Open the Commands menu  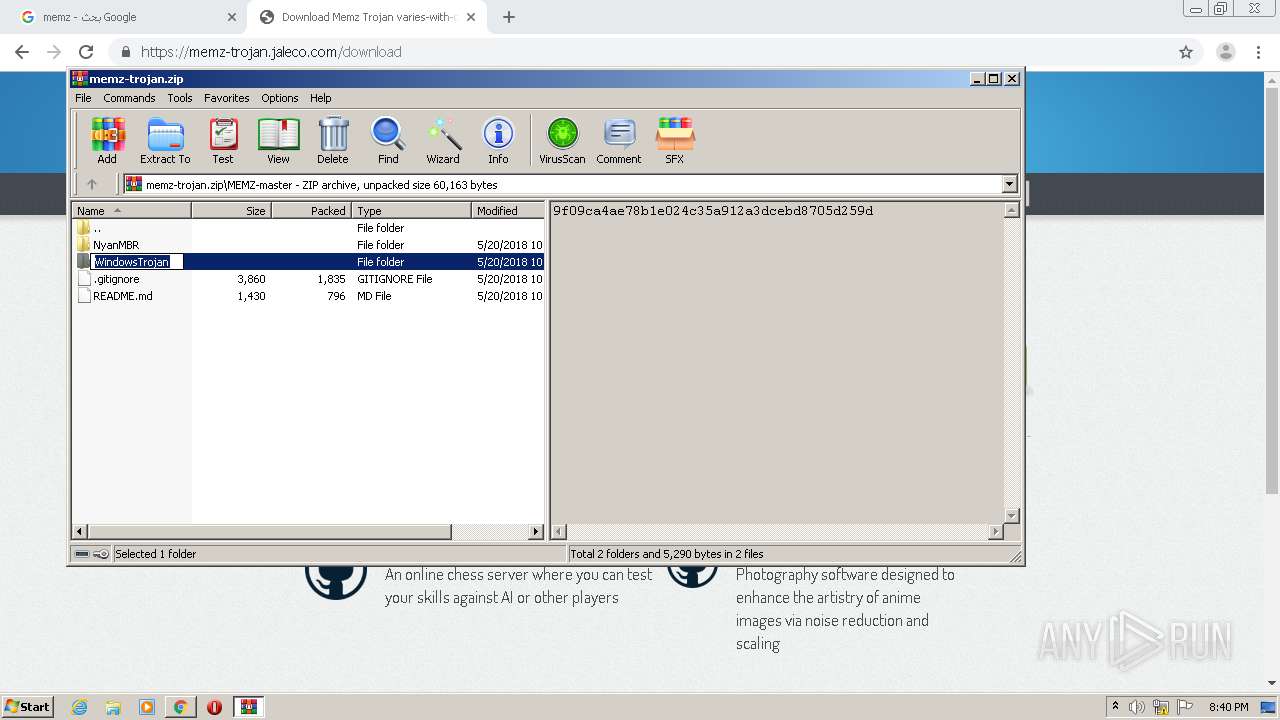[x=129, y=98]
